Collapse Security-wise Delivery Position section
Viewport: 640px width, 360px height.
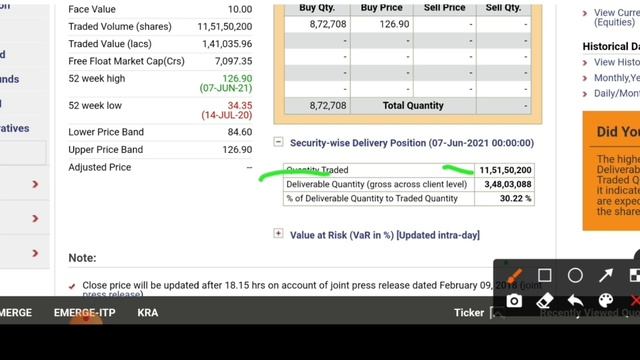coord(278,142)
